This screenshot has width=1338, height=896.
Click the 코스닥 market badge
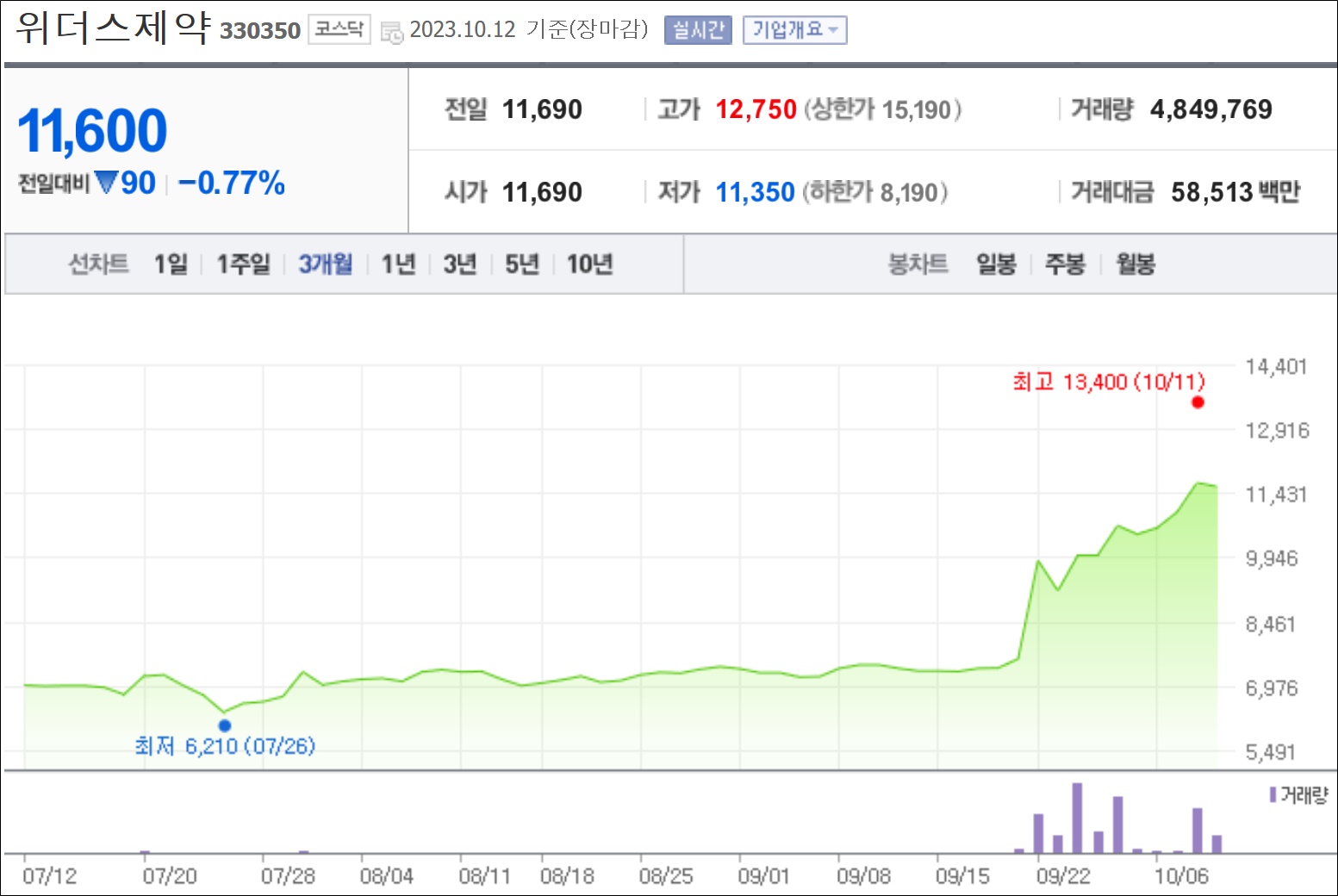click(x=339, y=29)
